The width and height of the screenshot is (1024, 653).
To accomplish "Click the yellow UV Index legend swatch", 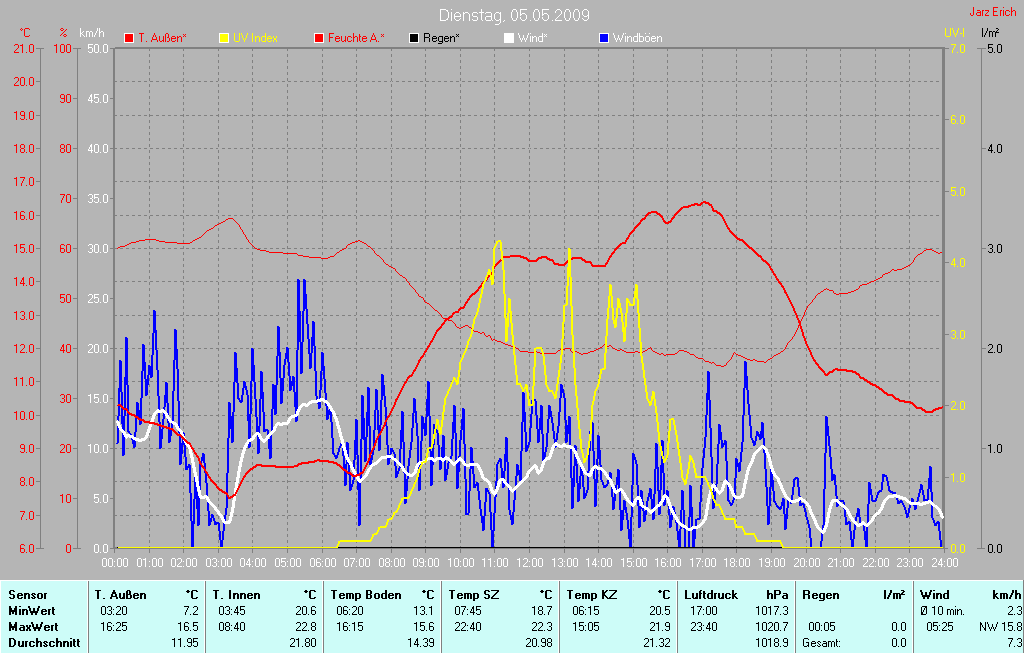I will pos(224,39).
